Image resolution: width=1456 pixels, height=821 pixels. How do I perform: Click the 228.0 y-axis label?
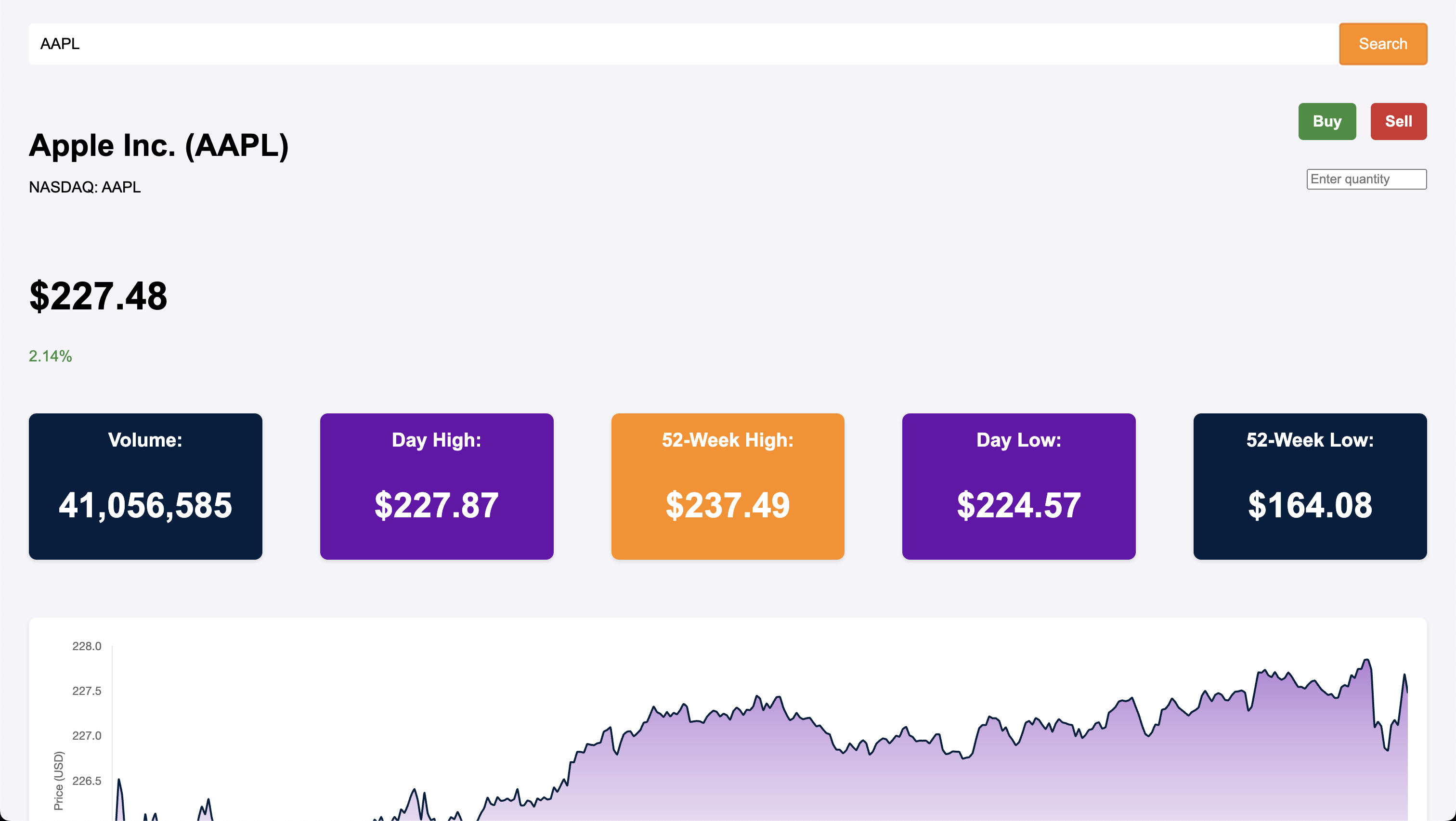pyautogui.click(x=87, y=646)
